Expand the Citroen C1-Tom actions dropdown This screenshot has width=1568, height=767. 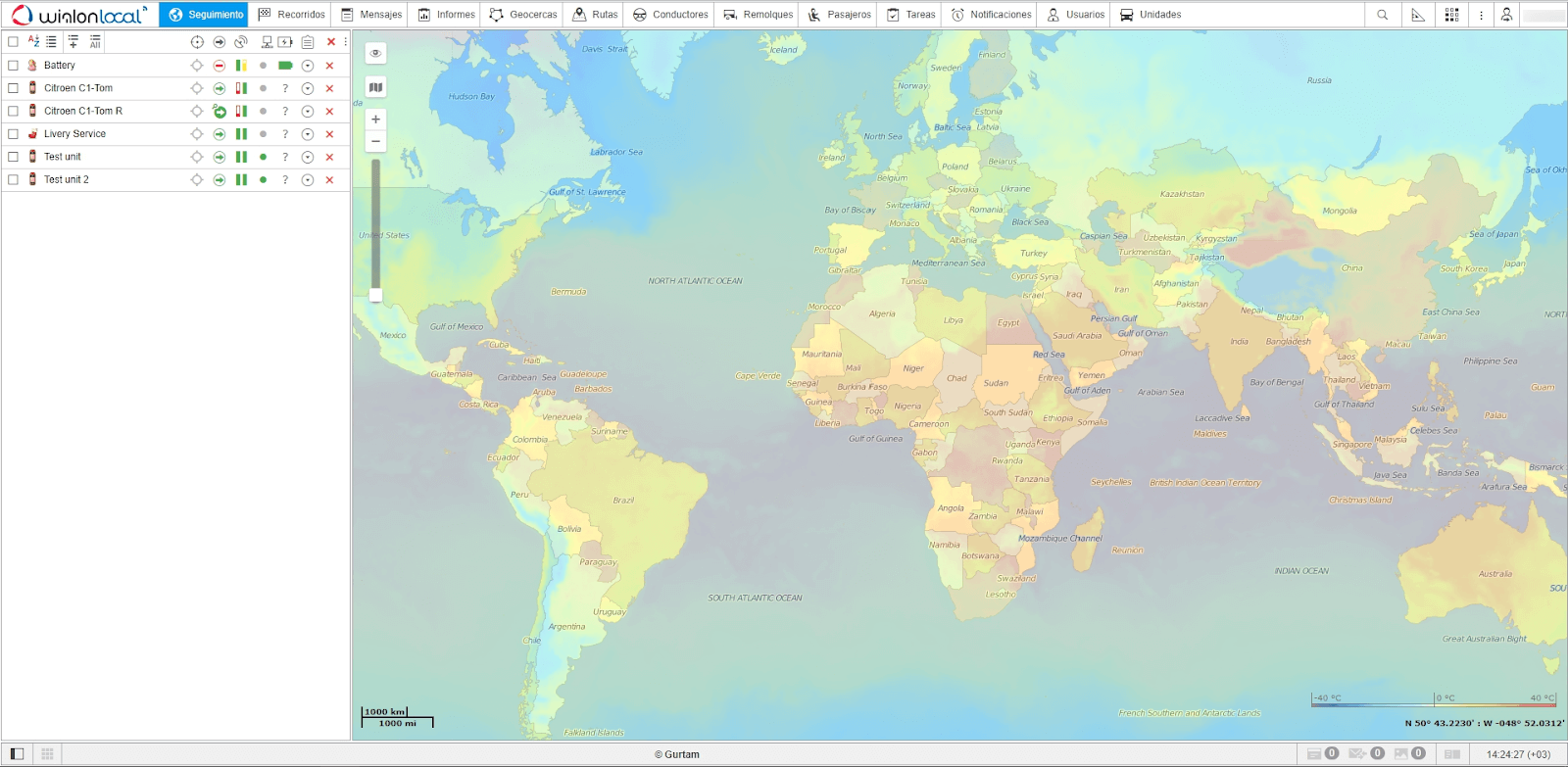coord(308,88)
